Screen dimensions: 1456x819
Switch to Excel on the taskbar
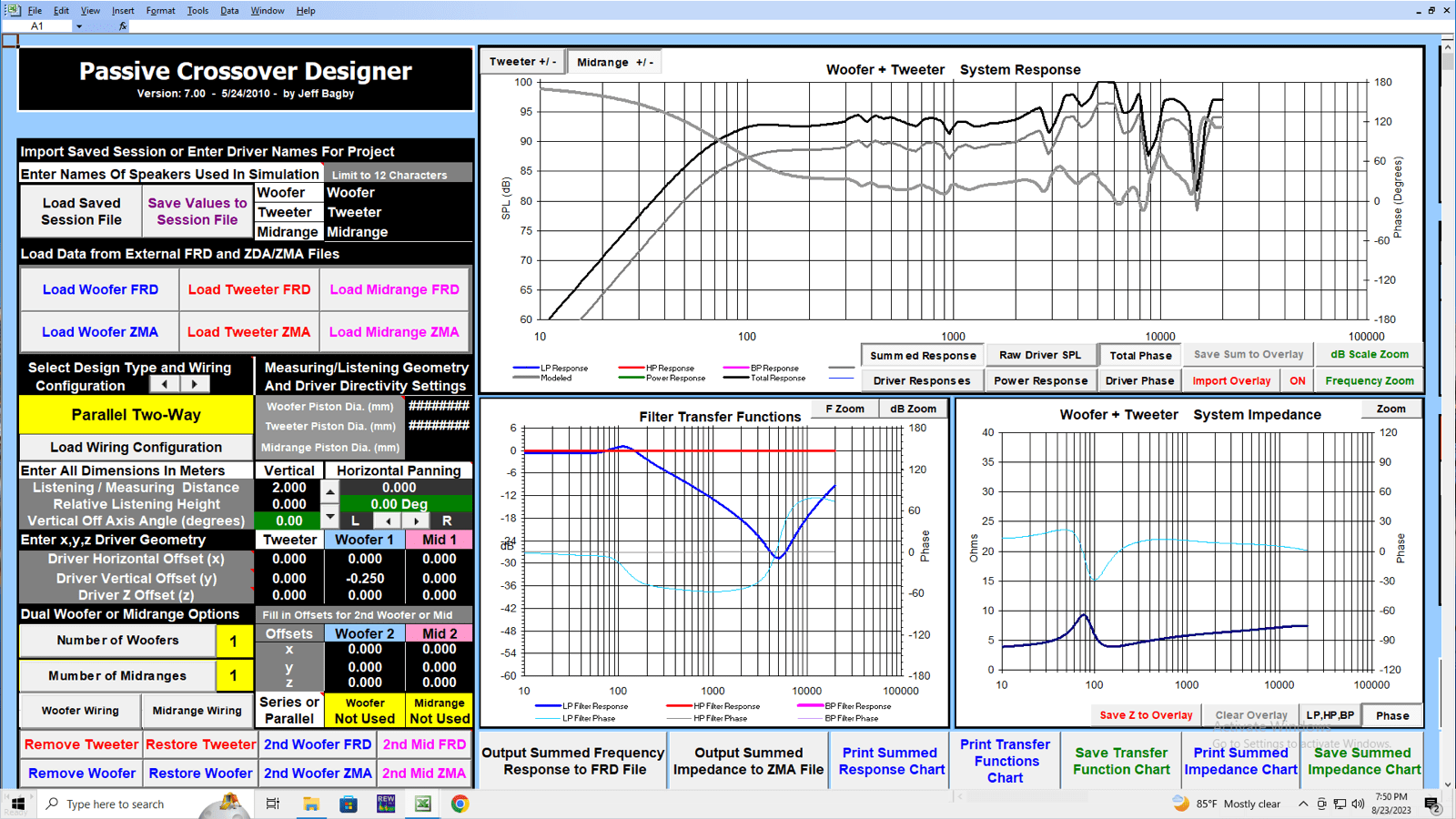click(423, 804)
